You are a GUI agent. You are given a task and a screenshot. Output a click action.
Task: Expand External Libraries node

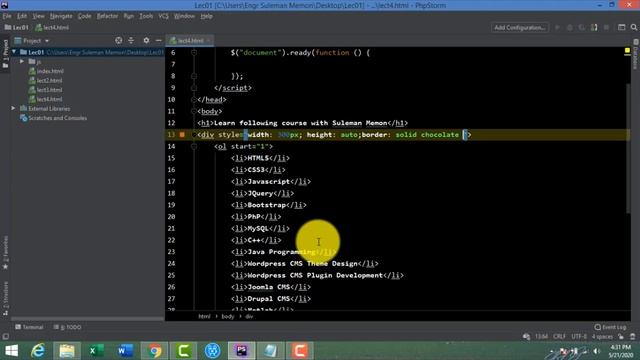(x=13, y=109)
